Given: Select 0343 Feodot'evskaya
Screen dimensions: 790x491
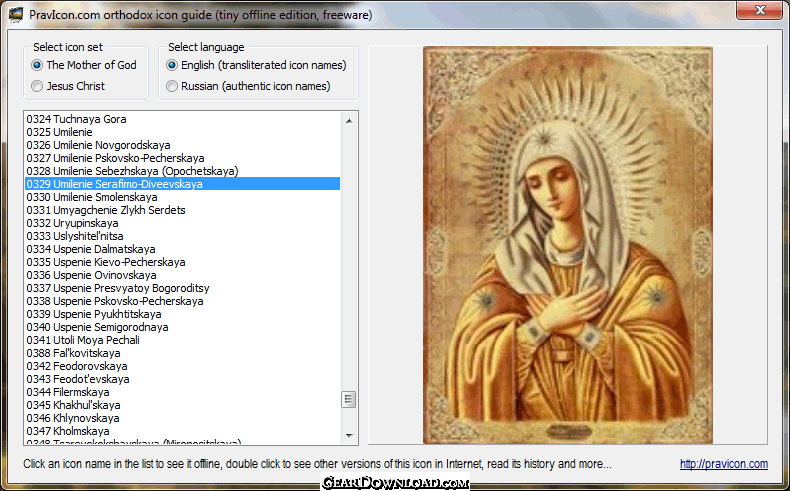Looking at the screenshot, I should click(183, 379).
